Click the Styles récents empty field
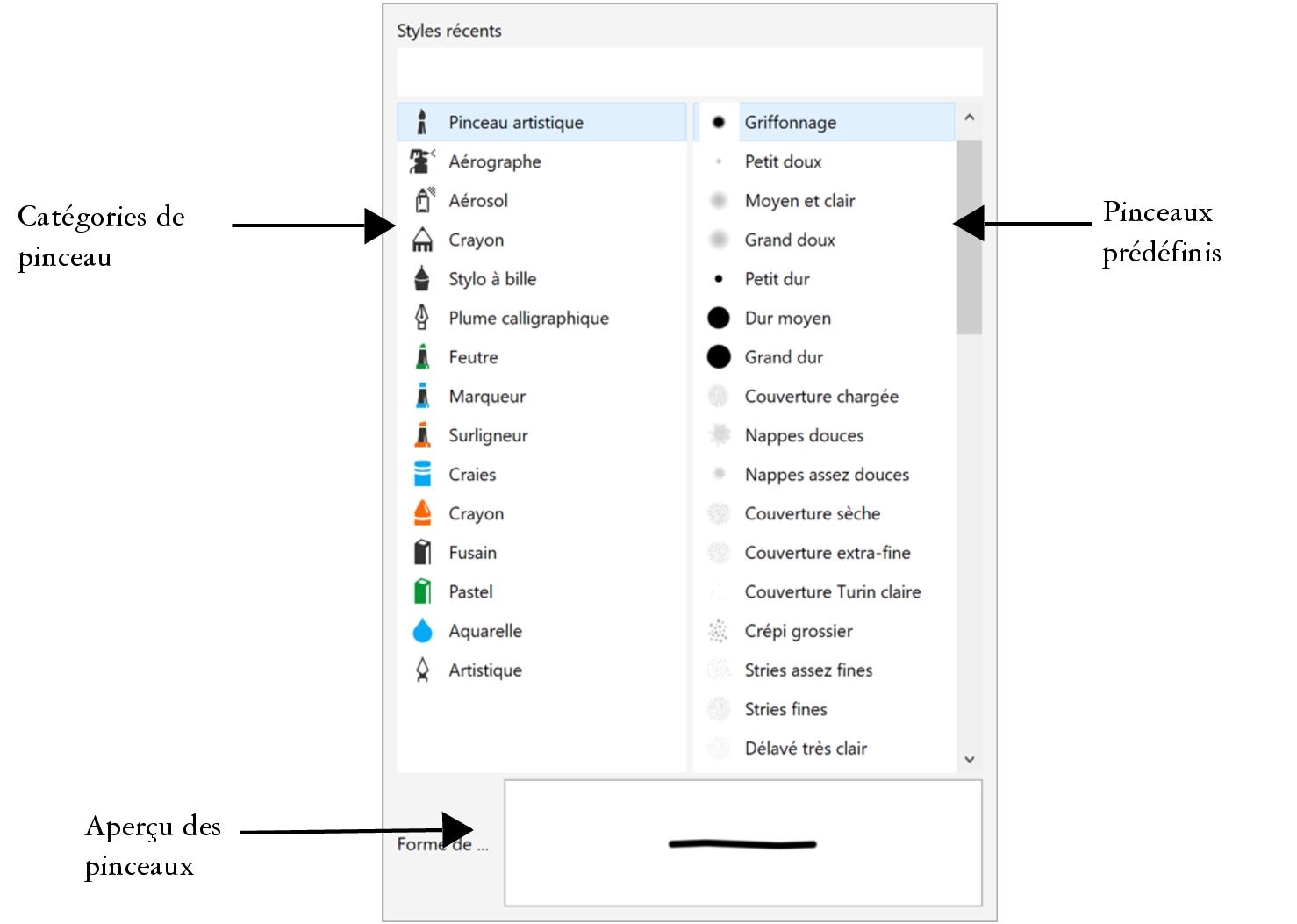 (x=689, y=72)
